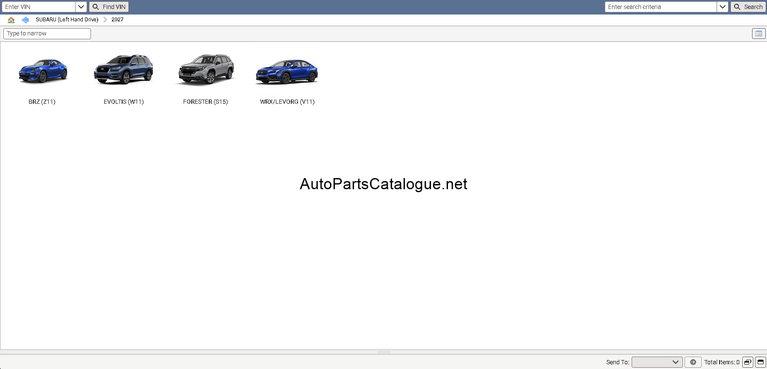
Task: Click the Type to narrow filter box
Action: pyautogui.click(x=47, y=34)
